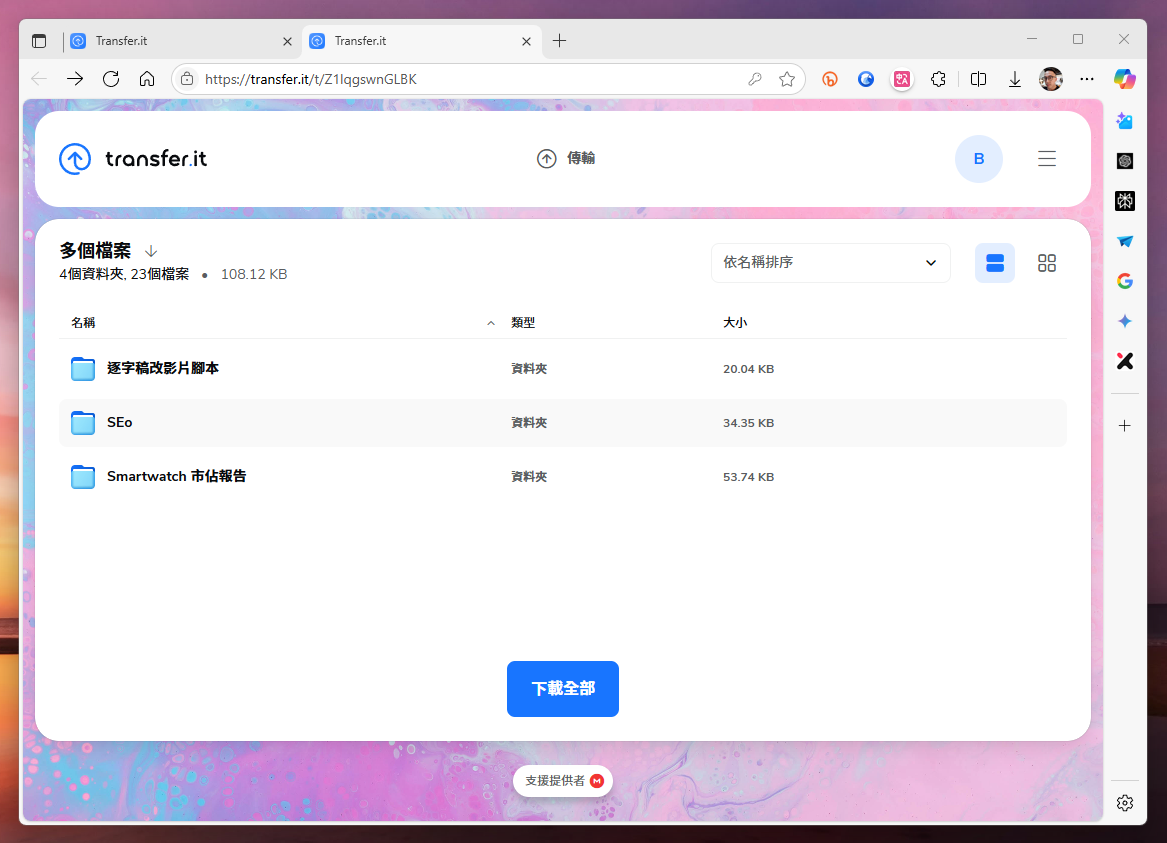Open browser extensions puzzle icon
The width and height of the screenshot is (1167, 843).
[x=937, y=79]
